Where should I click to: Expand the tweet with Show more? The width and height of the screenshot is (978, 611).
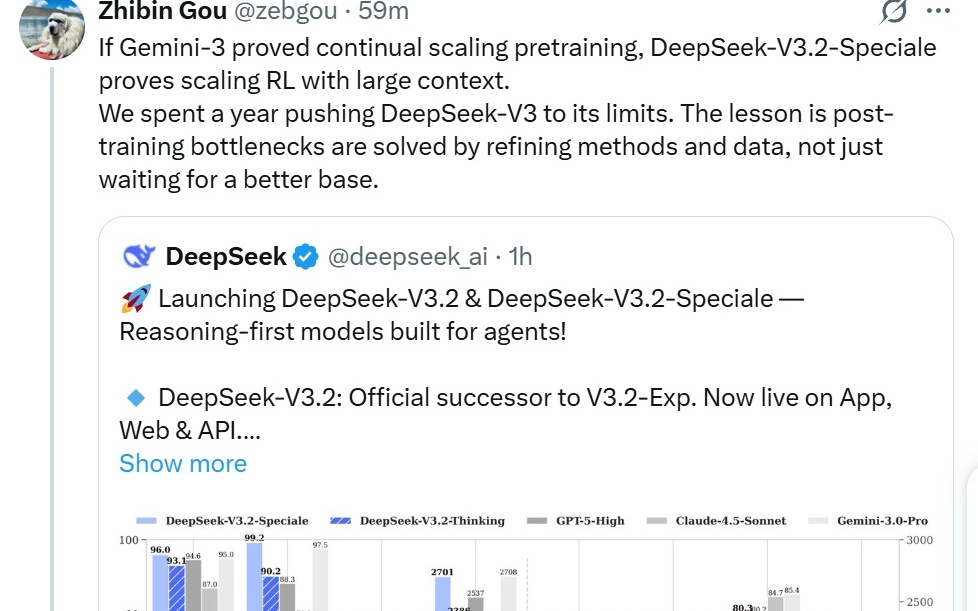pos(182,463)
